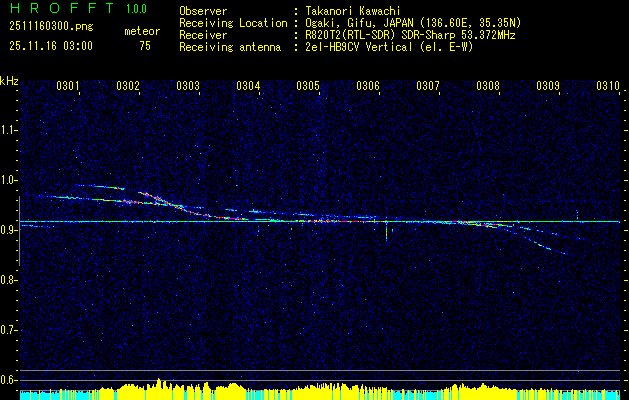629x400 pixels.
Task: Click the kHz axis unit label
Action: point(9,81)
